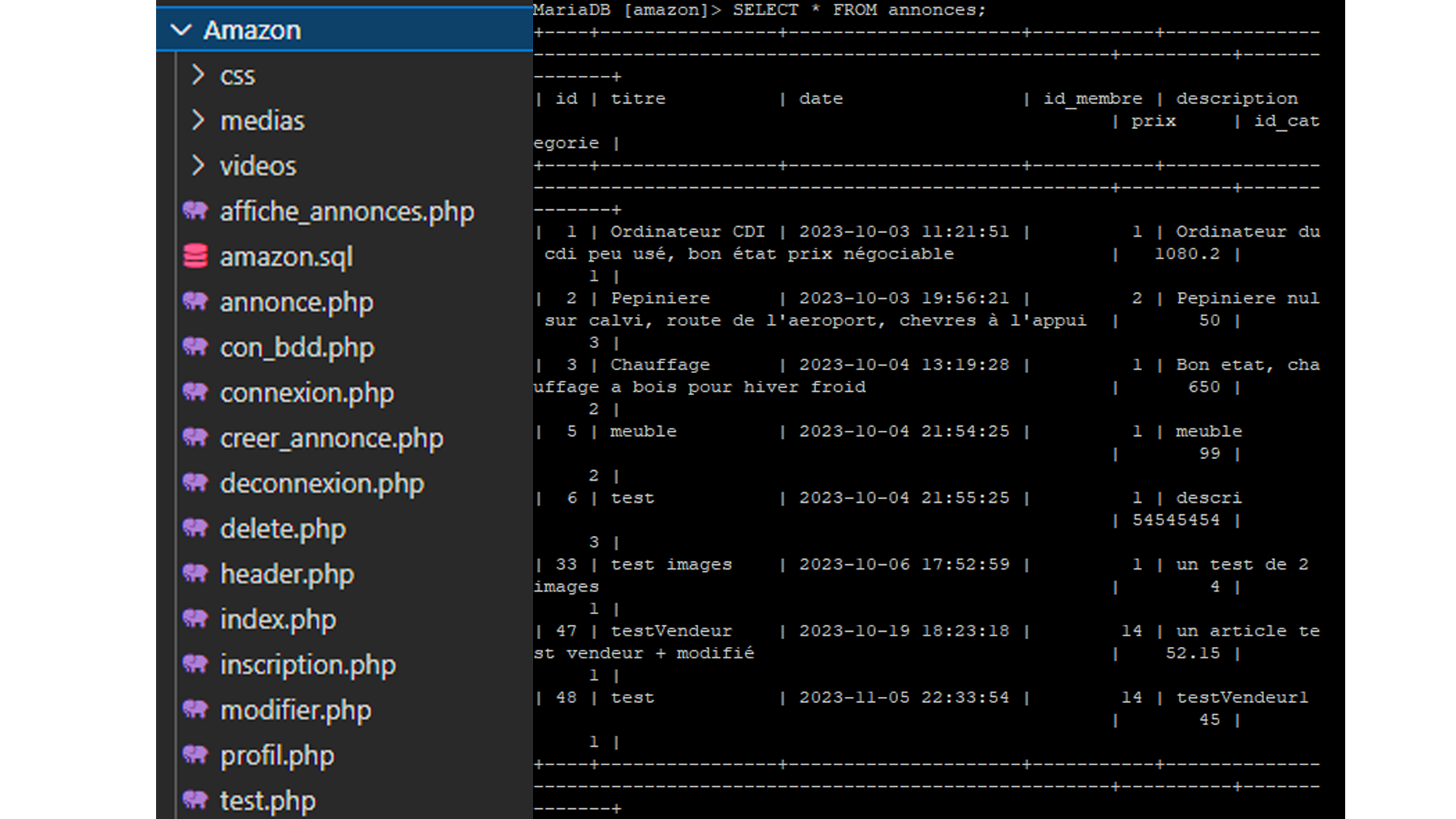1456x819 pixels.
Task: Click the PHP icon beside modifier.php
Action: click(x=196, y=710)
